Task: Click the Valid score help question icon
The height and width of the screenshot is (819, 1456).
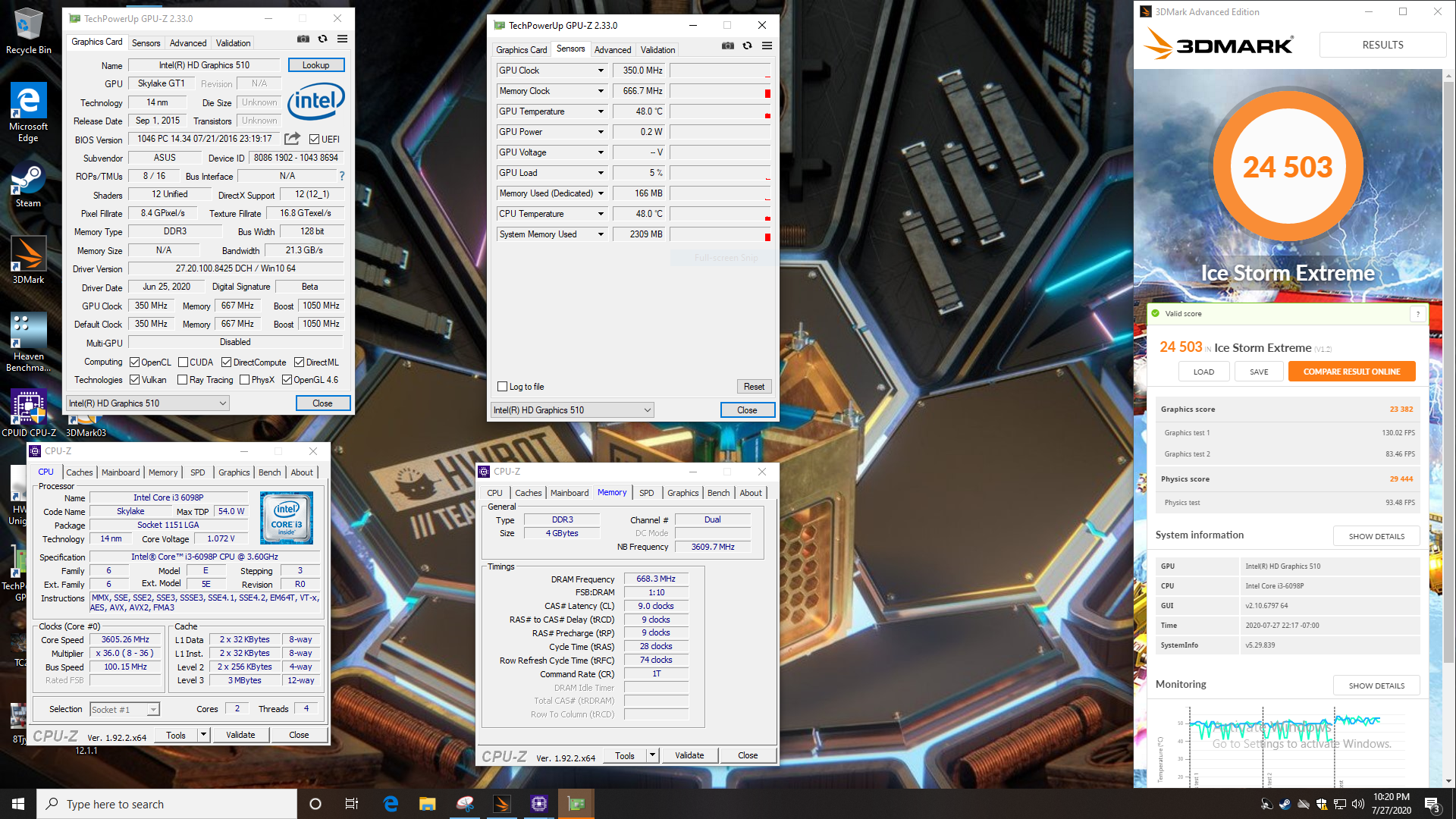Action: (x=1417, y=314)
